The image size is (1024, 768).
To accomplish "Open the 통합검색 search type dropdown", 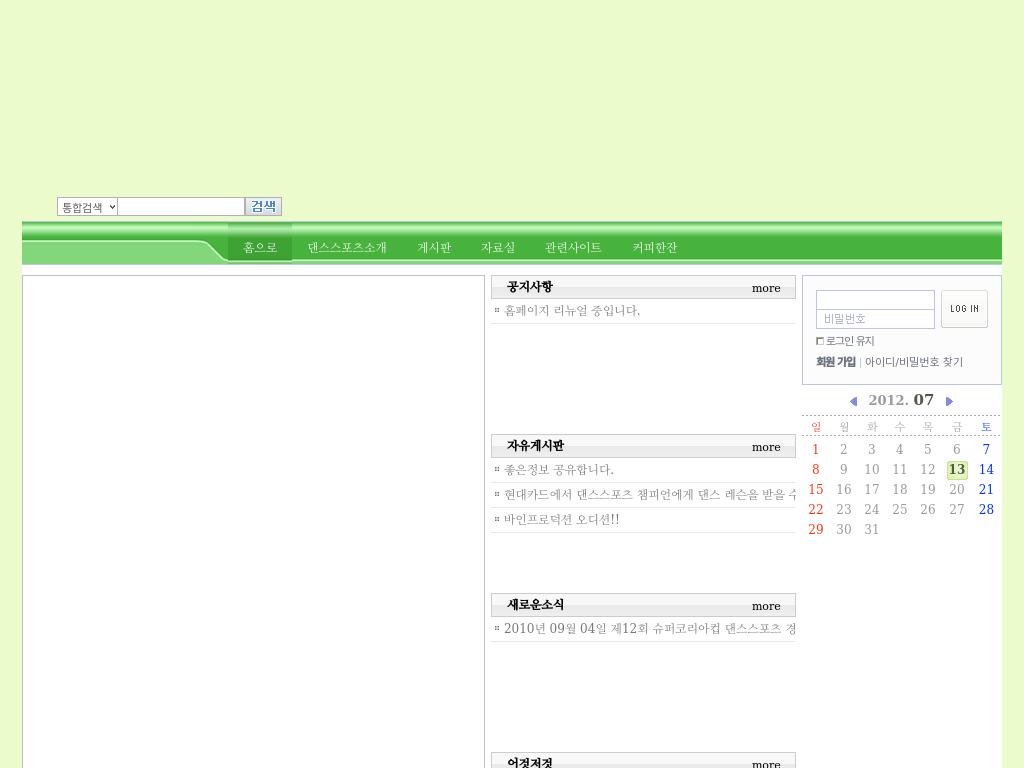I will 87,207.
